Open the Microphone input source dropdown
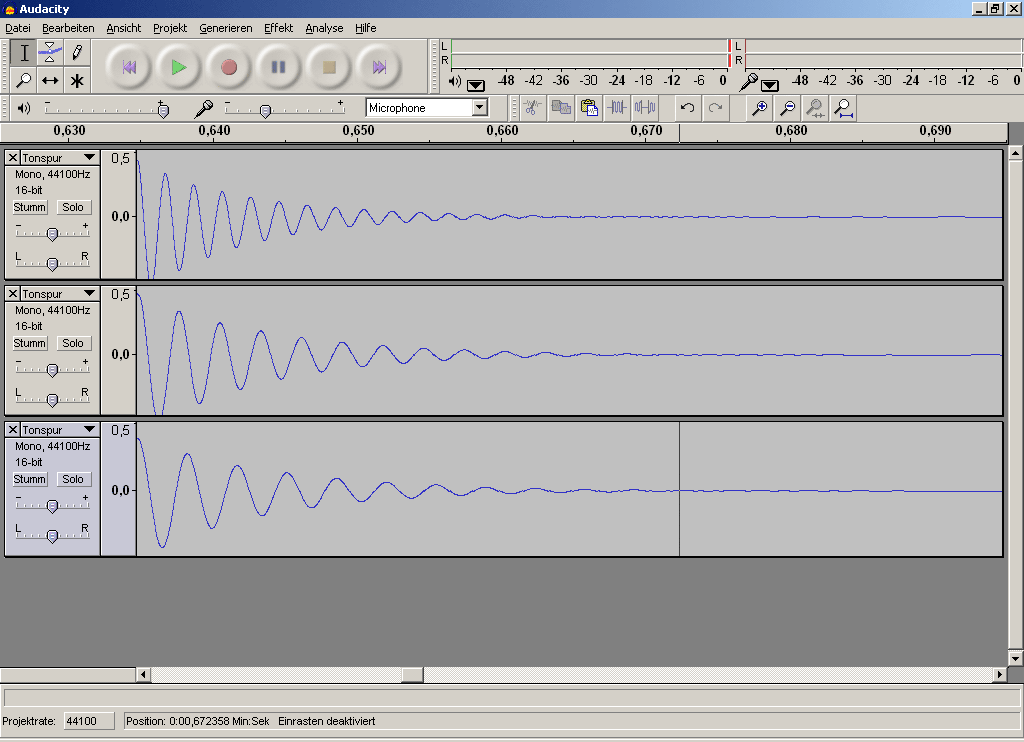The width and height of the screenshot is (1024, 742). click(479, 107)
